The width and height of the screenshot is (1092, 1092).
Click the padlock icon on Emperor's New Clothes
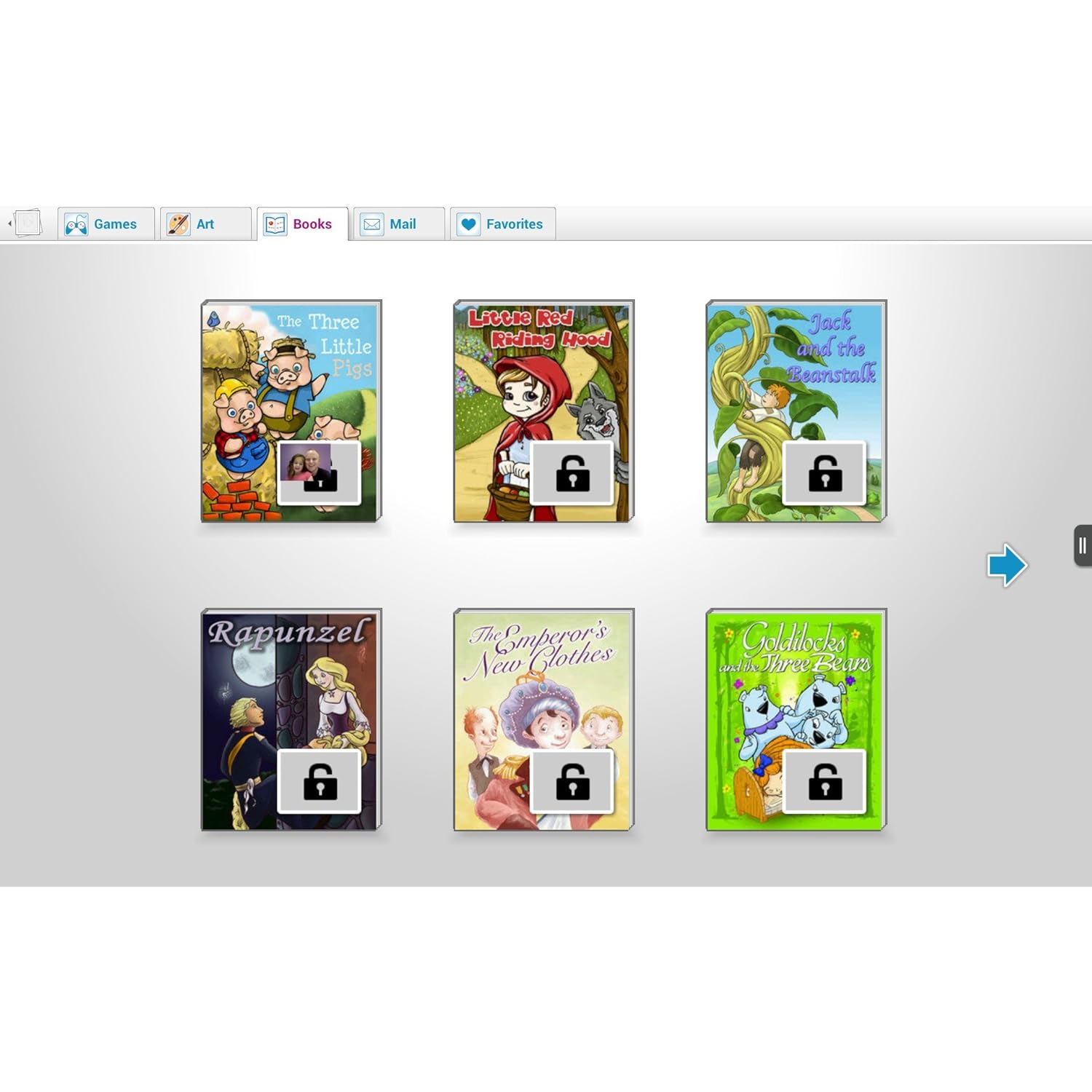tap(572, 781)
